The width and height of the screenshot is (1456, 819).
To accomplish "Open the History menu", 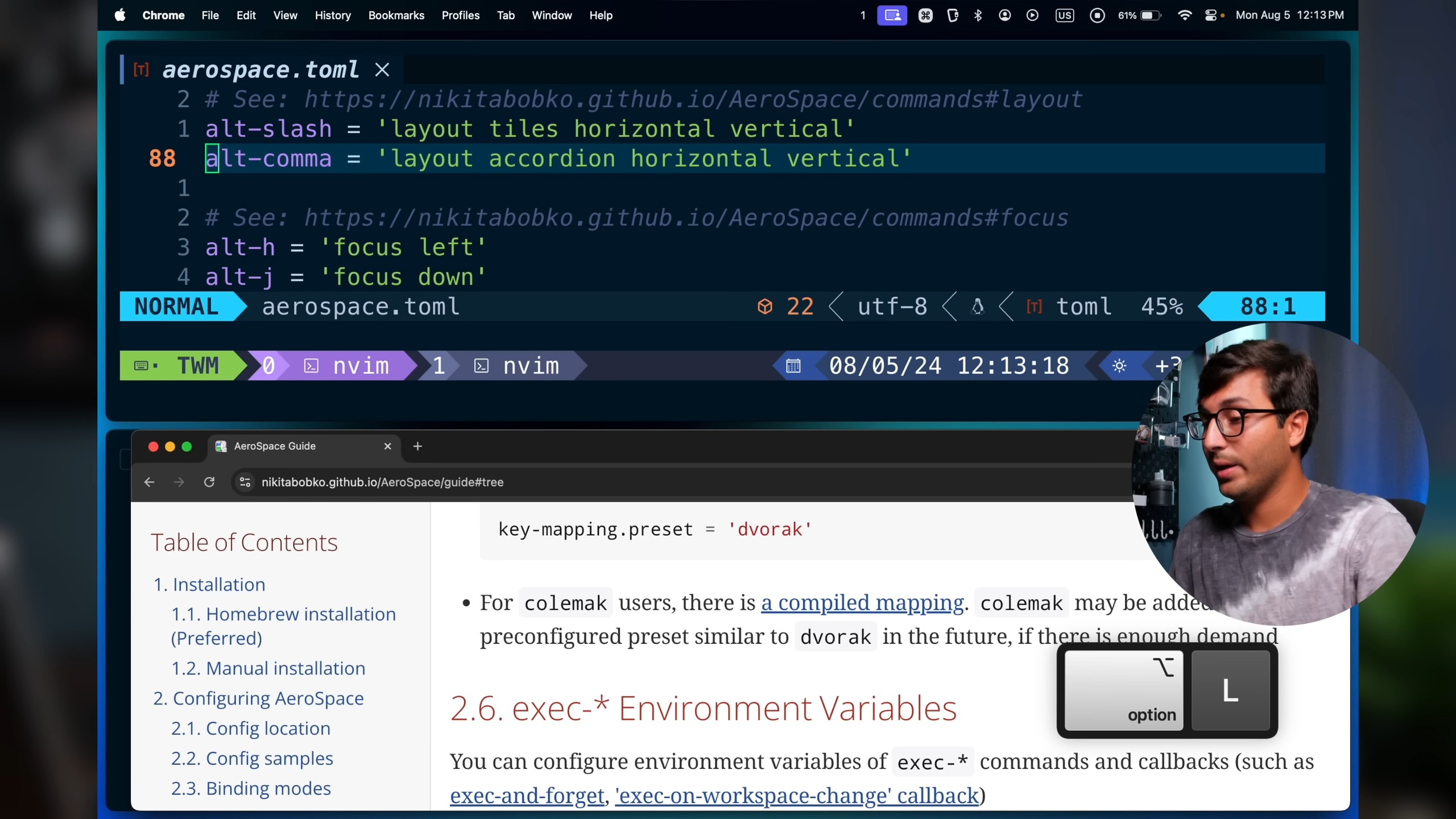I will pyautogui.click(x=333, y=15).
